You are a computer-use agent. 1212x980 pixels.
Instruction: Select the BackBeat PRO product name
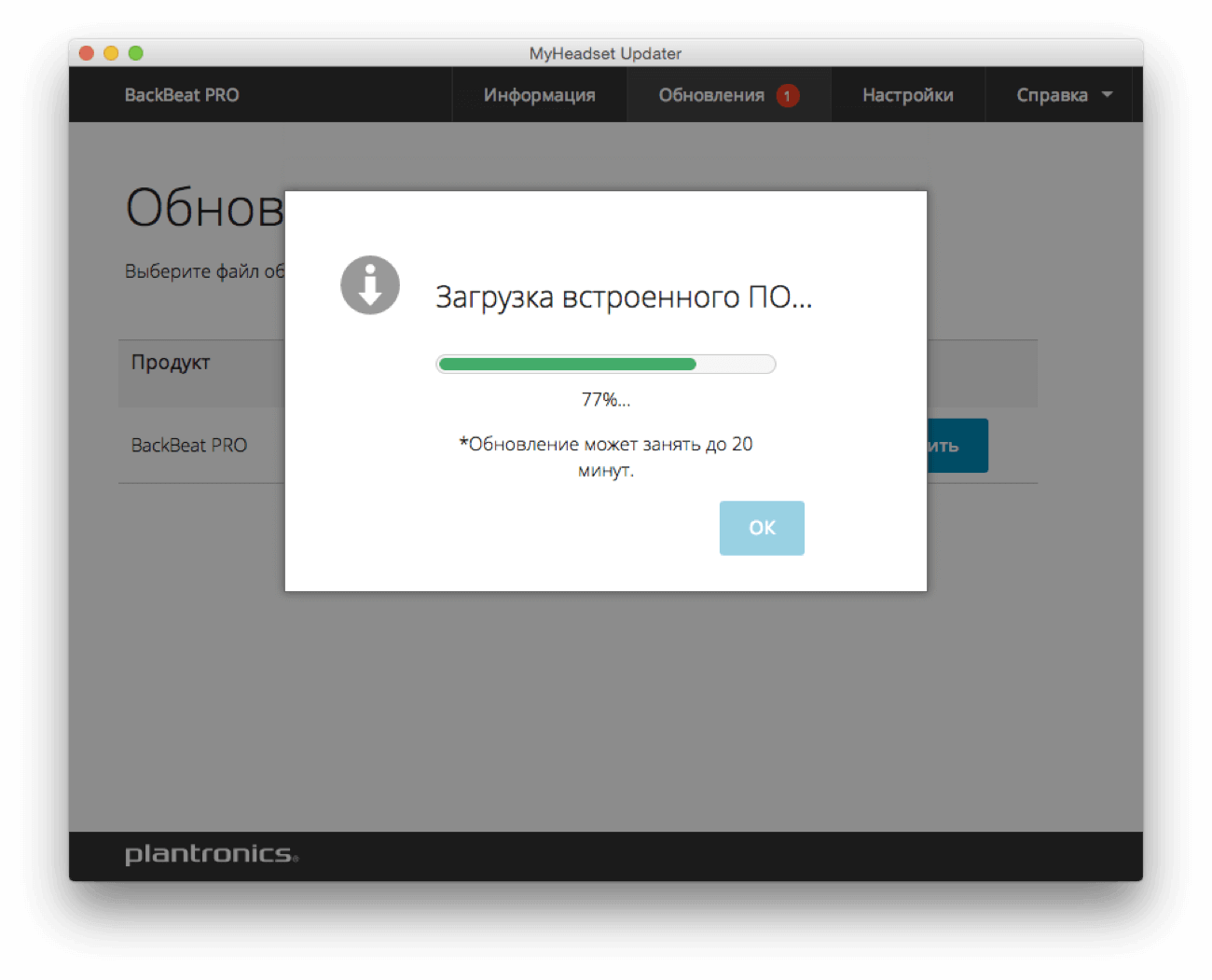coord(189,445)
